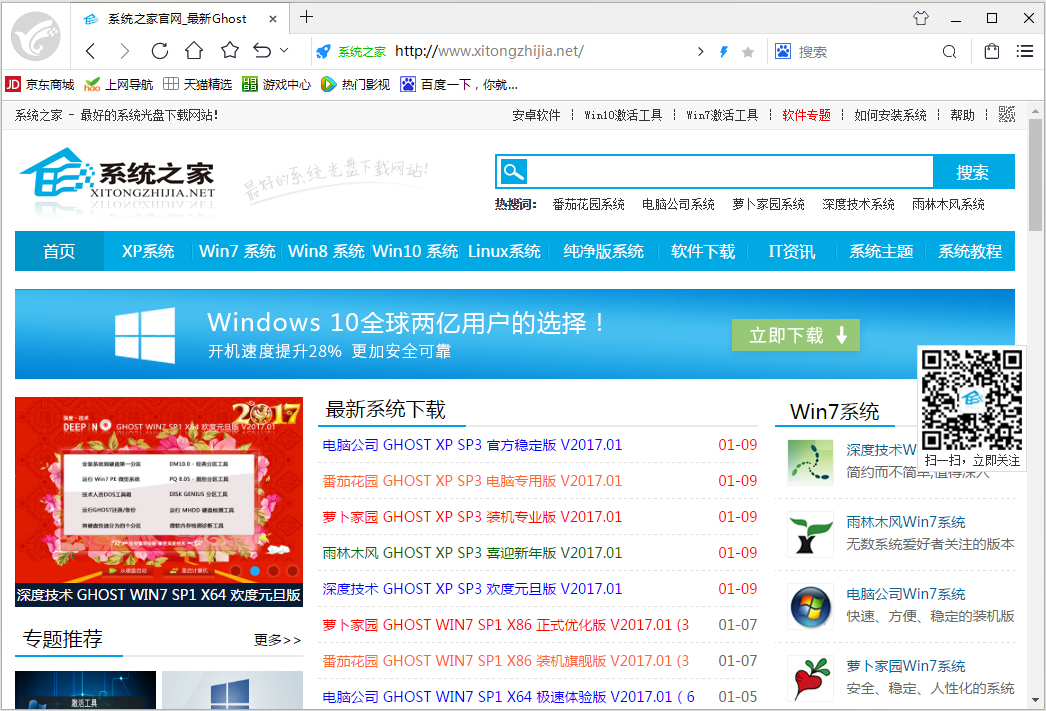Click the magnifier icon in browser search box
Viewport: 1046px width, 711px height.
point(949,51)
